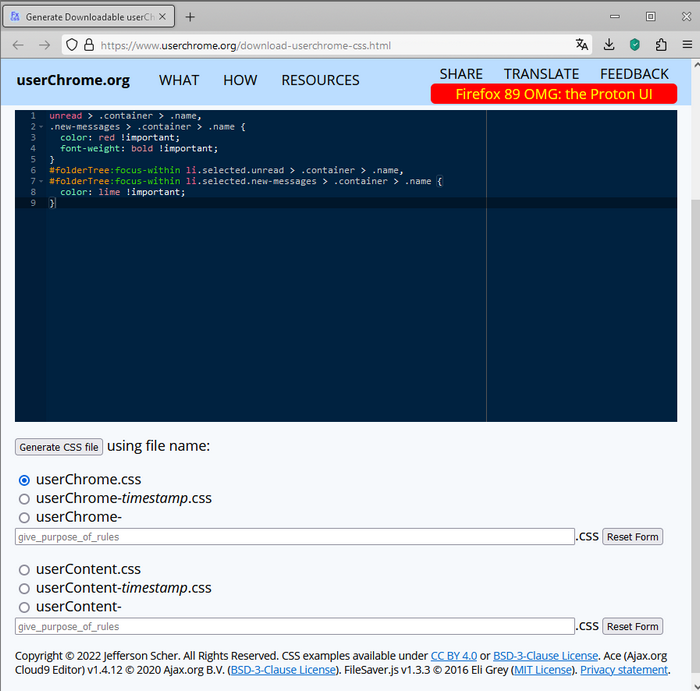700x691 pixels.
Task: Open the Privacy statement link
Action: [624, 670]
